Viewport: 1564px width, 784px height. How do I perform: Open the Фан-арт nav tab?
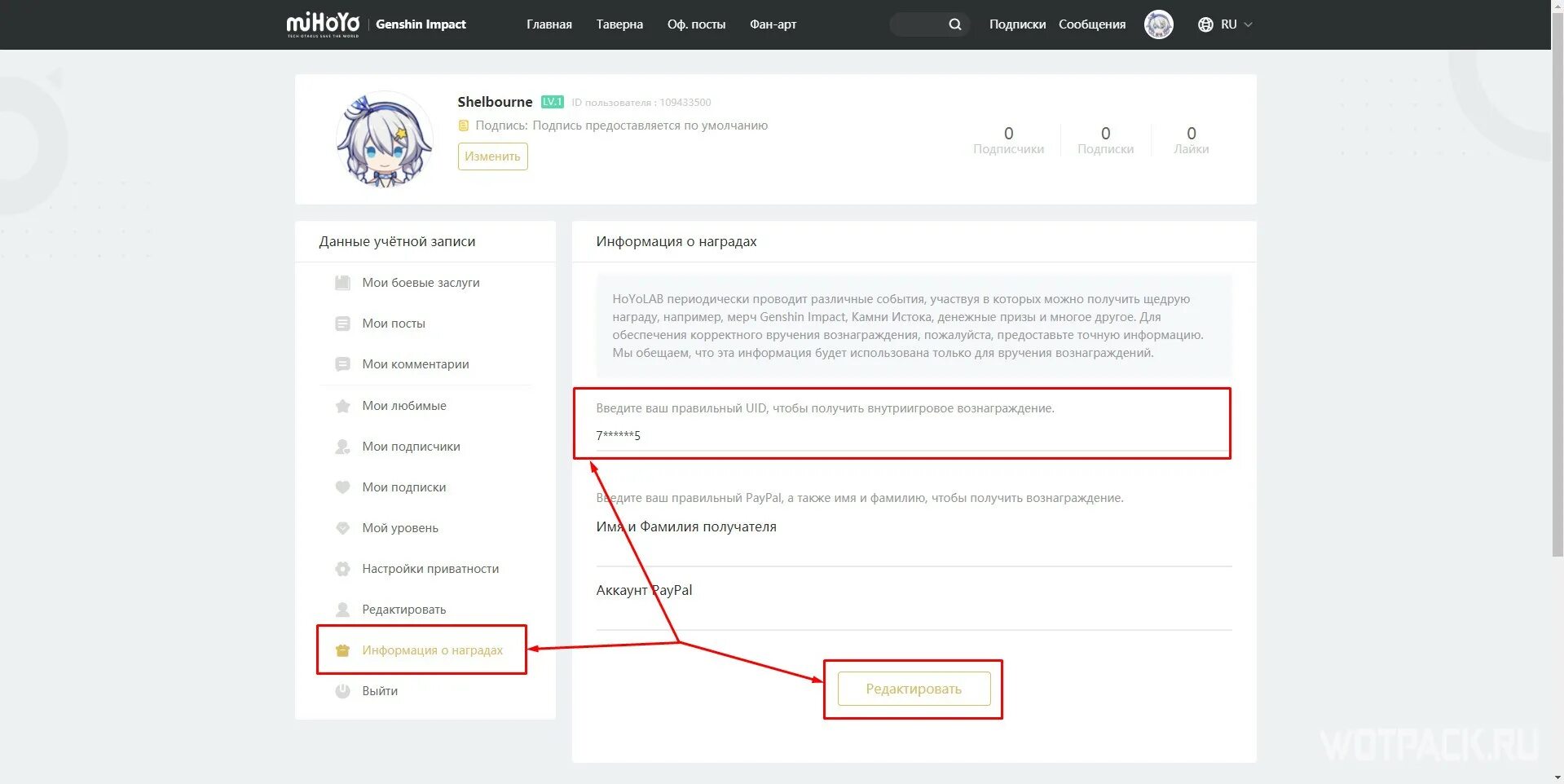(x=773, y=24)
